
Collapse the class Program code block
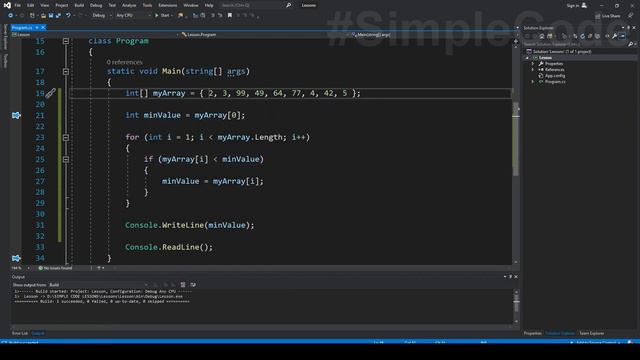(x=66, y=41)
